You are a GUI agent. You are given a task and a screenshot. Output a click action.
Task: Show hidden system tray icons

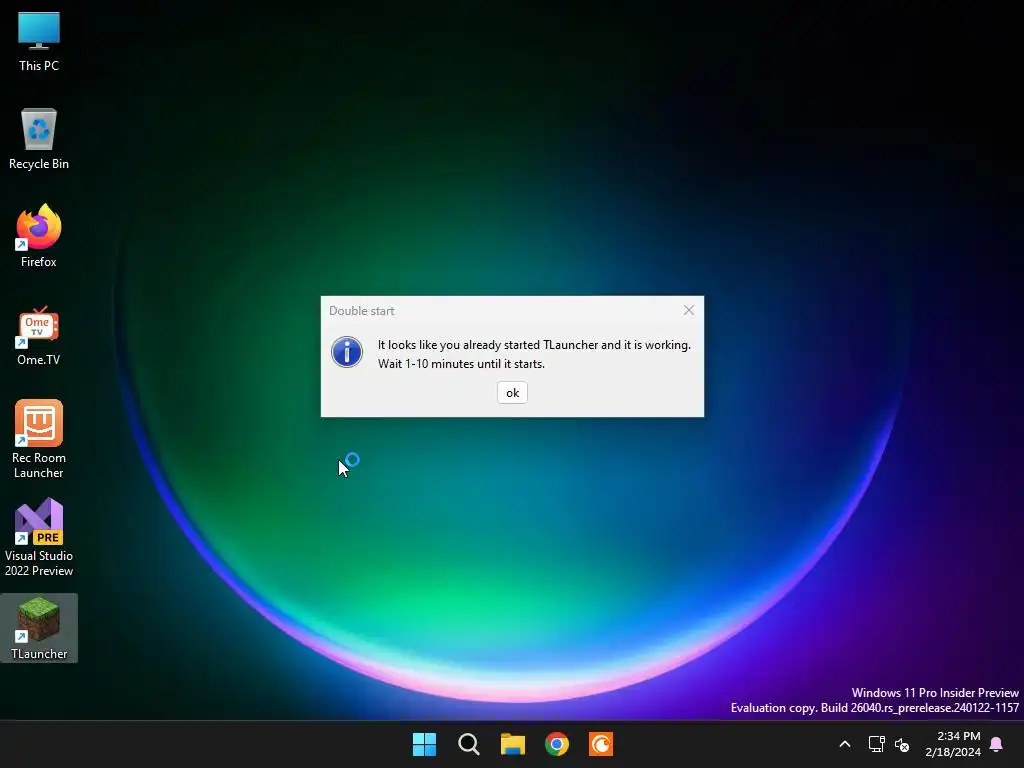(x=844, y=744)
